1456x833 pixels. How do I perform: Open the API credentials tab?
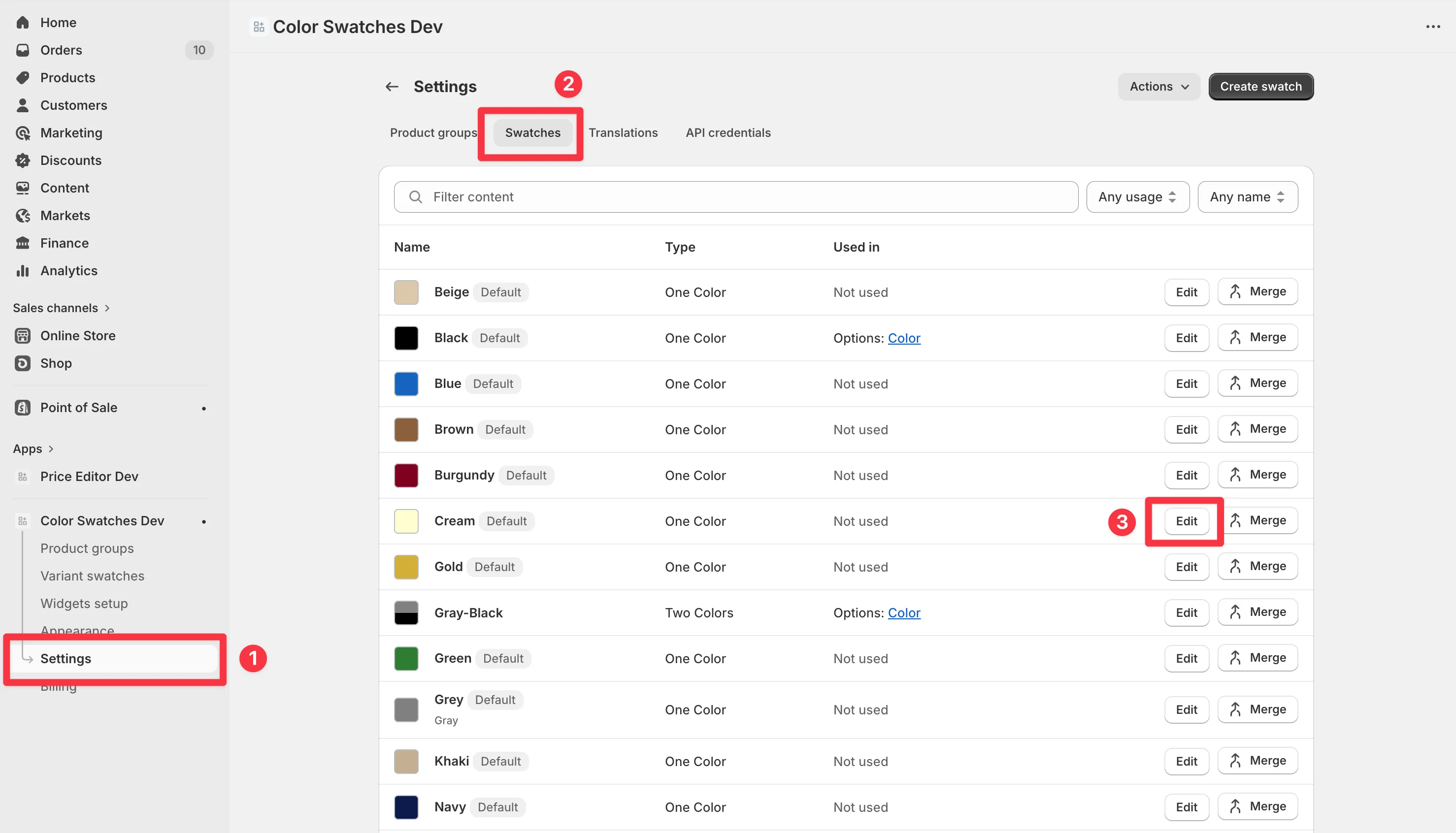point(728,132)
